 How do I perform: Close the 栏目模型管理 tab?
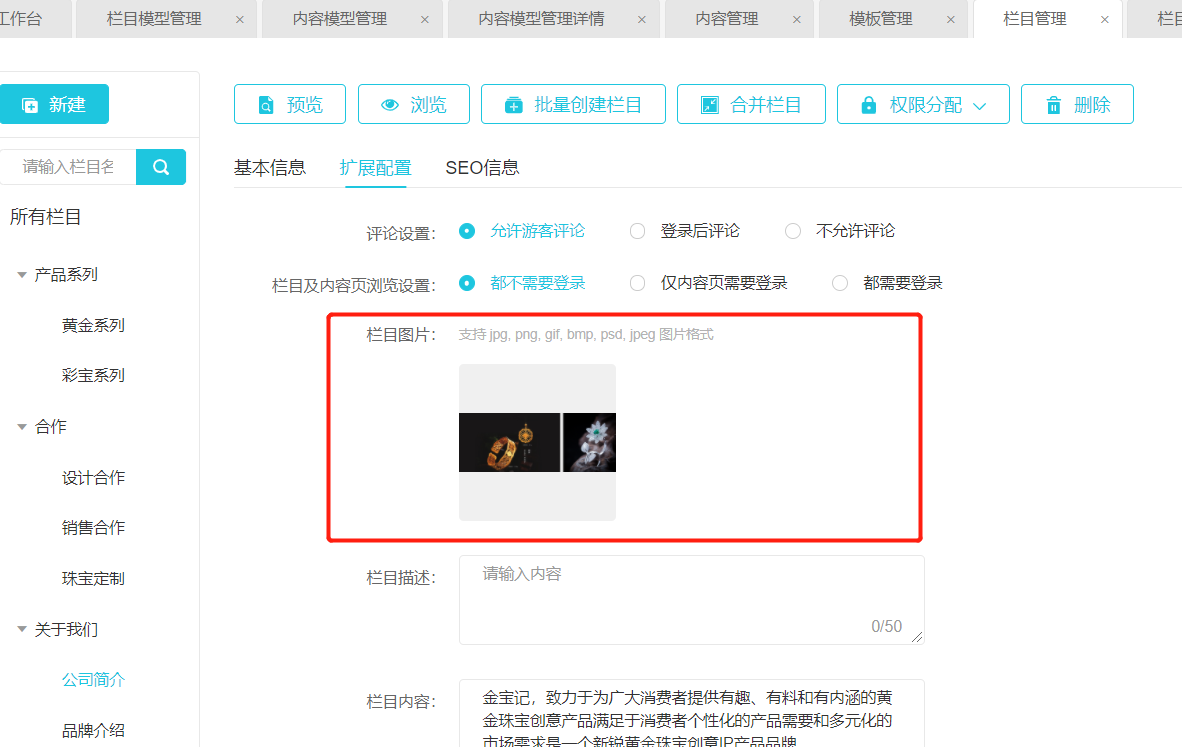(x=240, y=20)
